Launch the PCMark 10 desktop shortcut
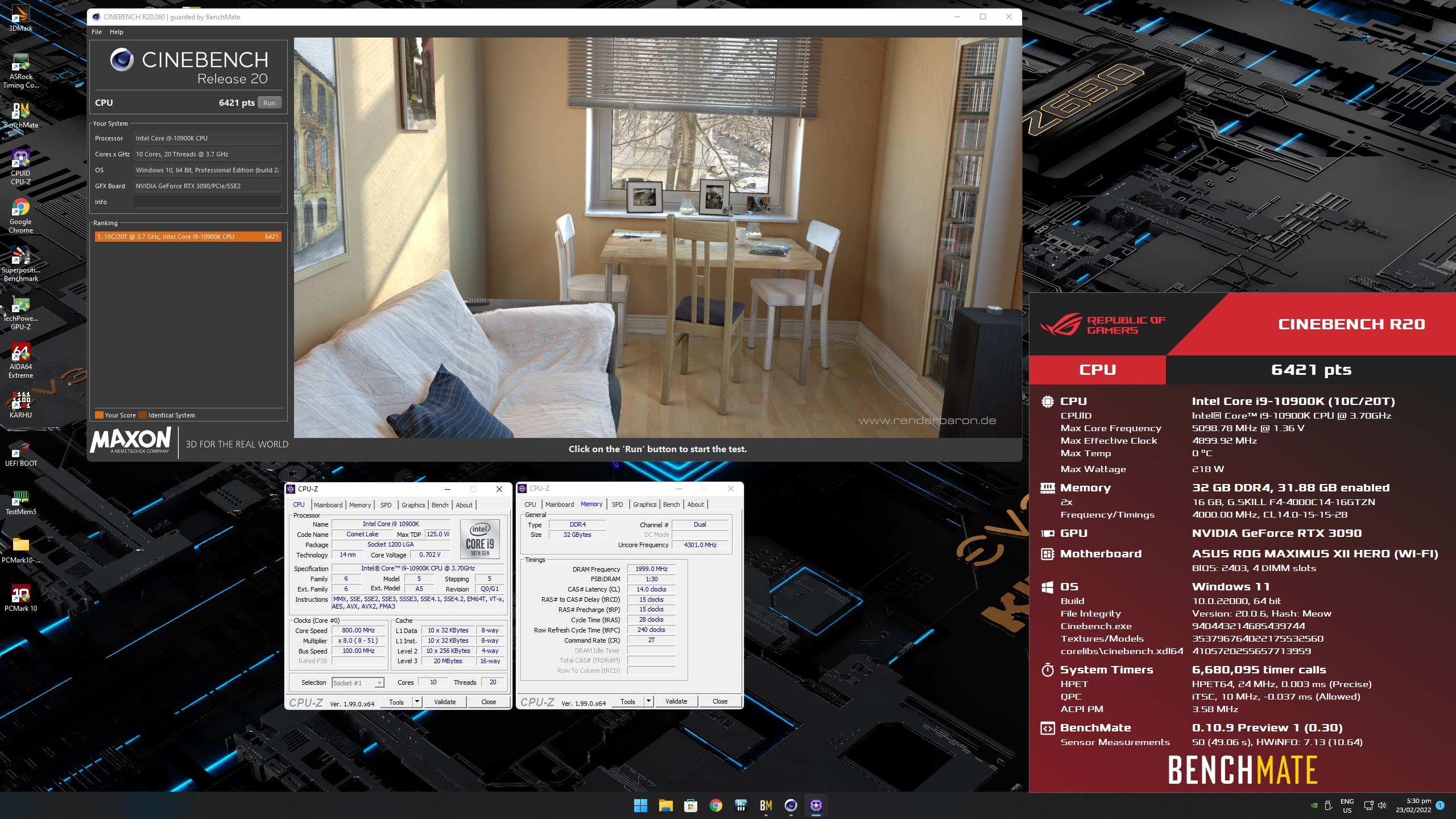 tap(20, 598)
